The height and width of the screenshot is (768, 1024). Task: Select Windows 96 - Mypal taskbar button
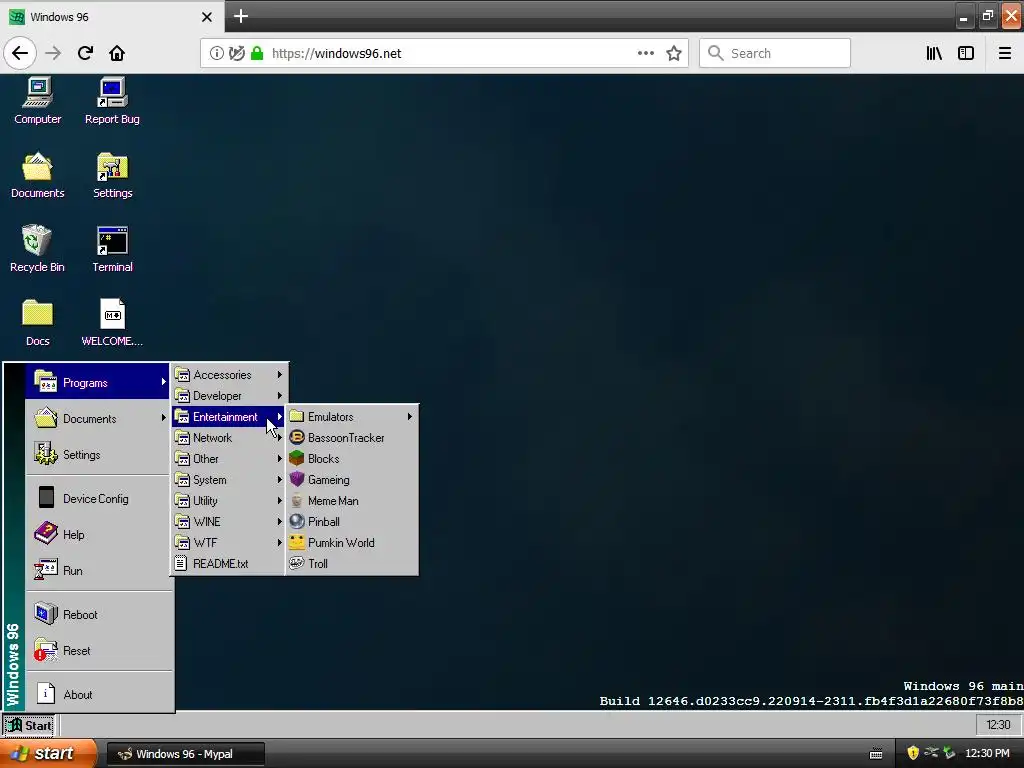tap(185, 754)
